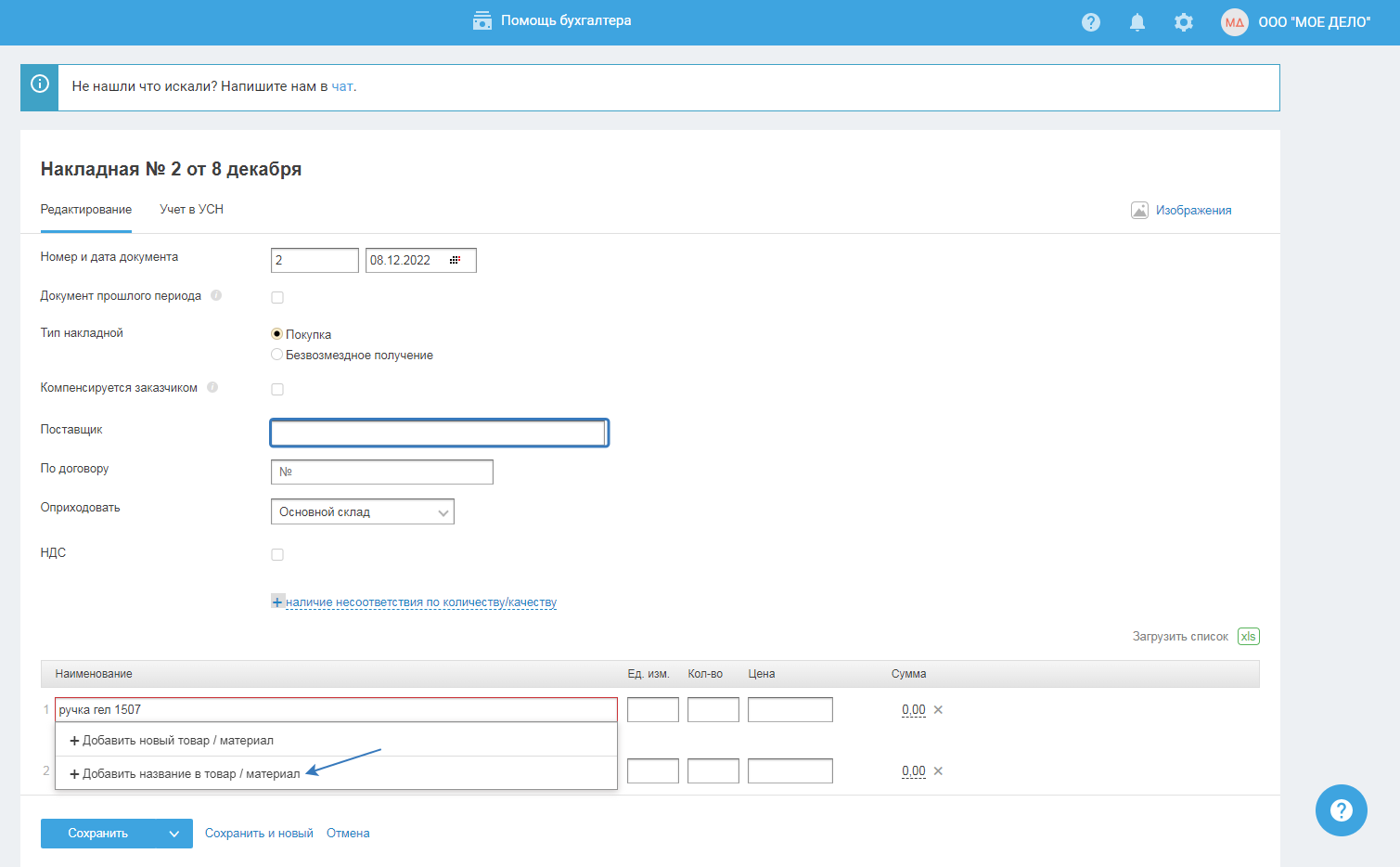The width and height of the screenshot is (1400, 867).
Task: Enable Документ прошлого периода checkbox
Action: (x=277, y=298)
